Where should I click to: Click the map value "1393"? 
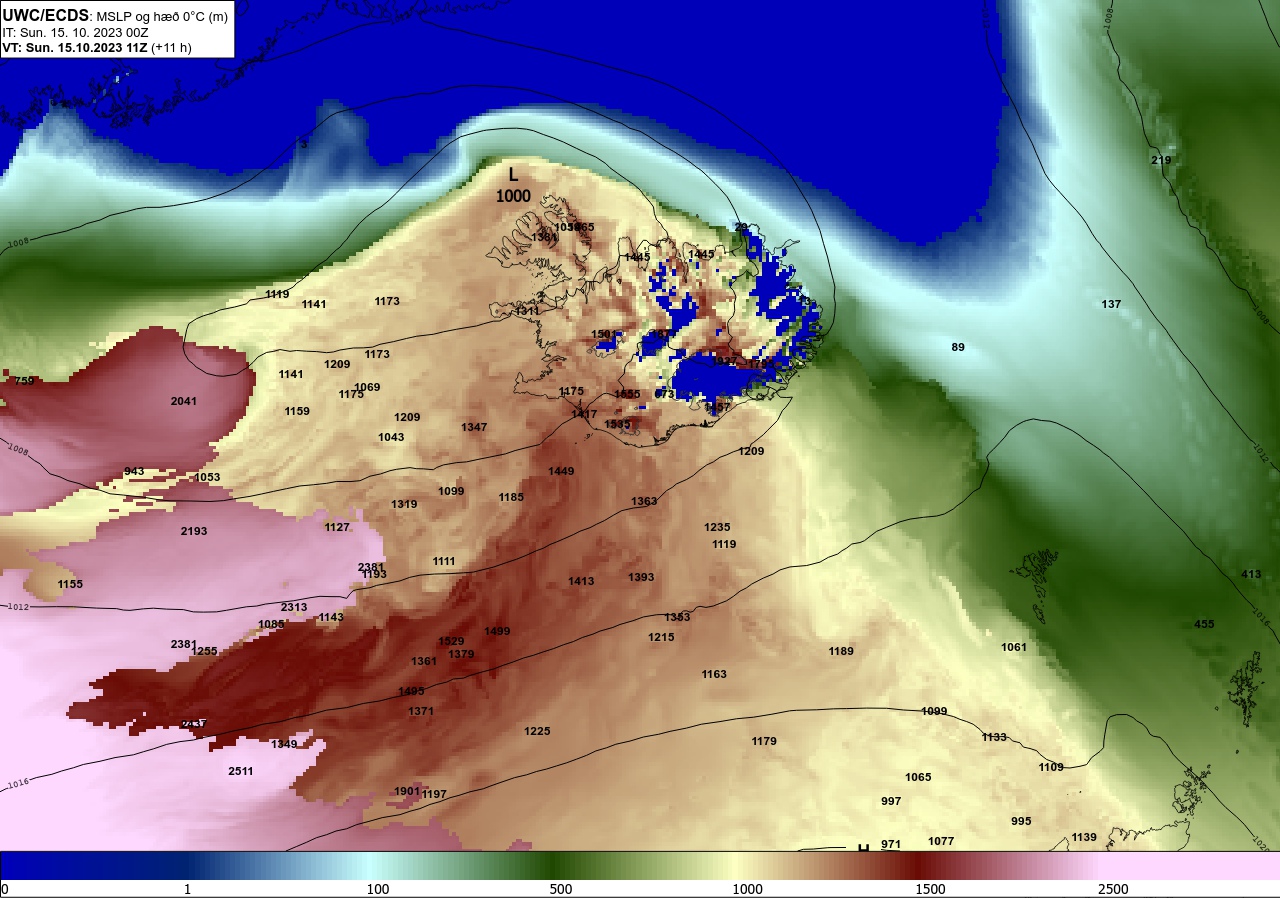(x=641, y=577)
